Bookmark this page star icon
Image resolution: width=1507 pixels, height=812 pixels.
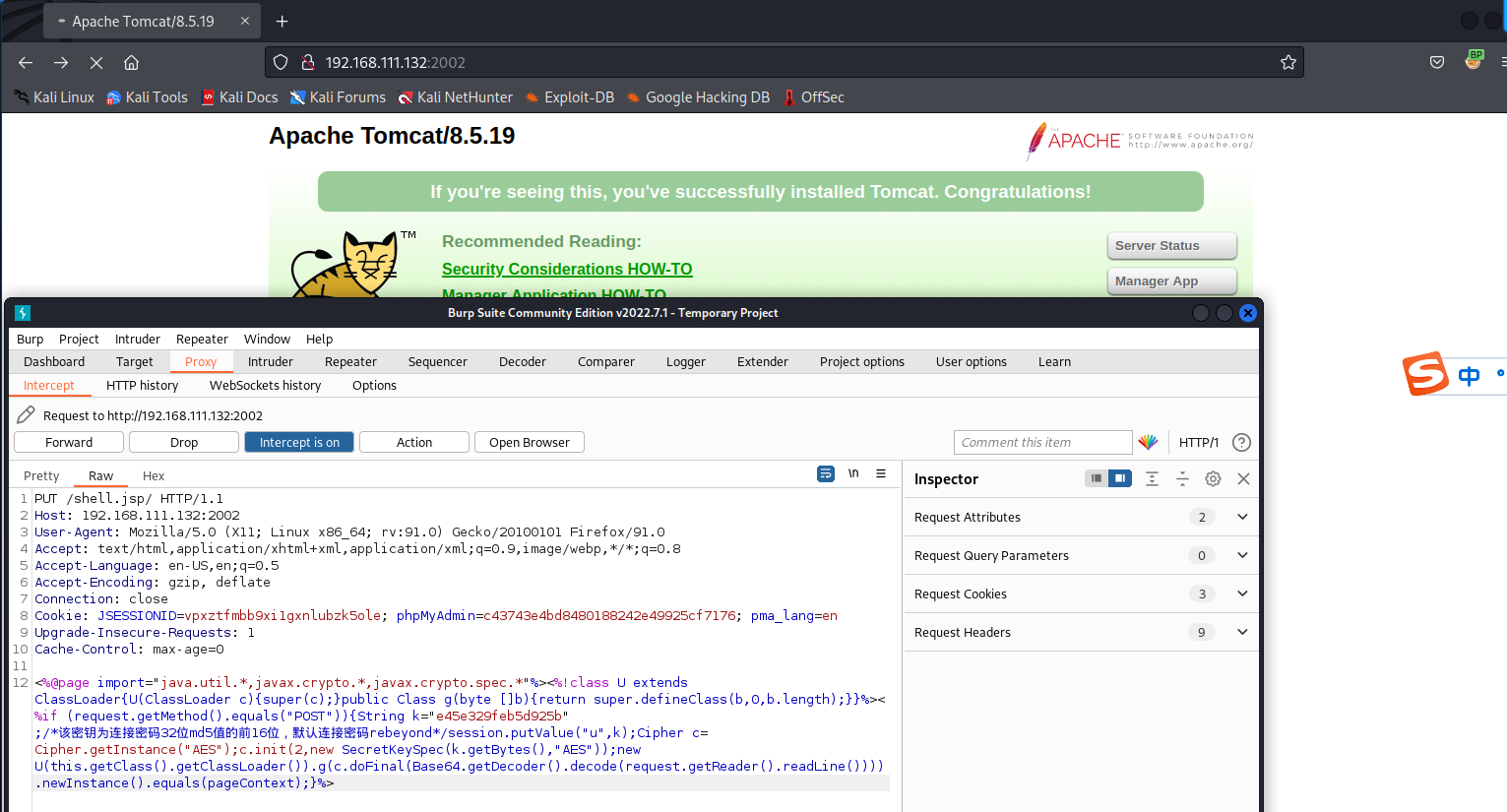coord(1287,62)
